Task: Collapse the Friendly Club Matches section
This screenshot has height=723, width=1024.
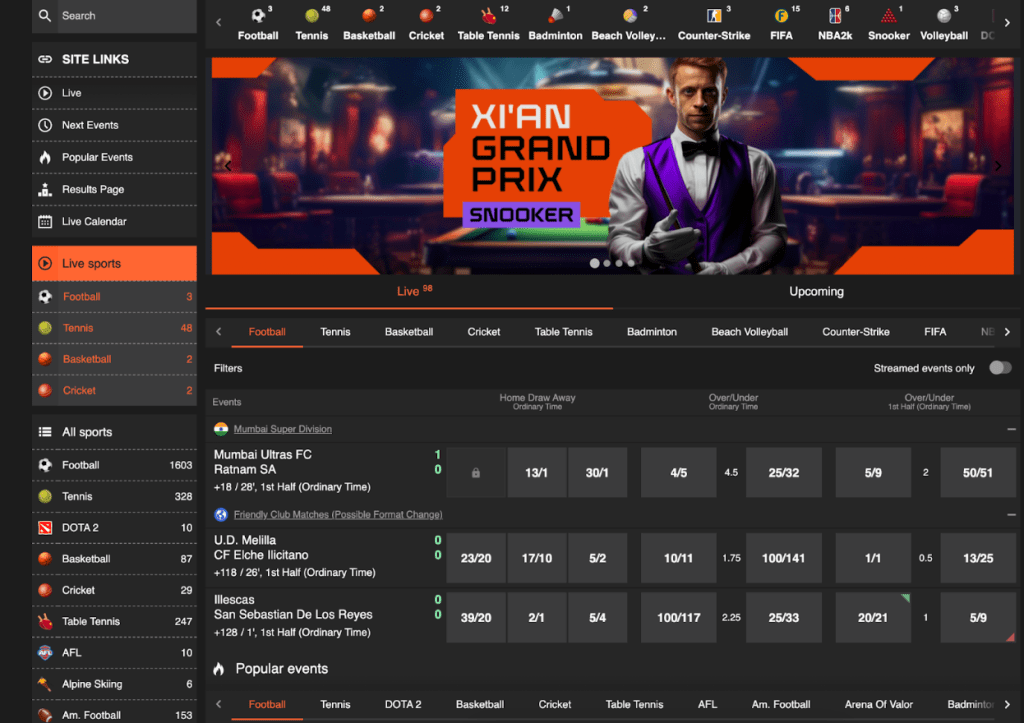Action: pos(1011,515)
